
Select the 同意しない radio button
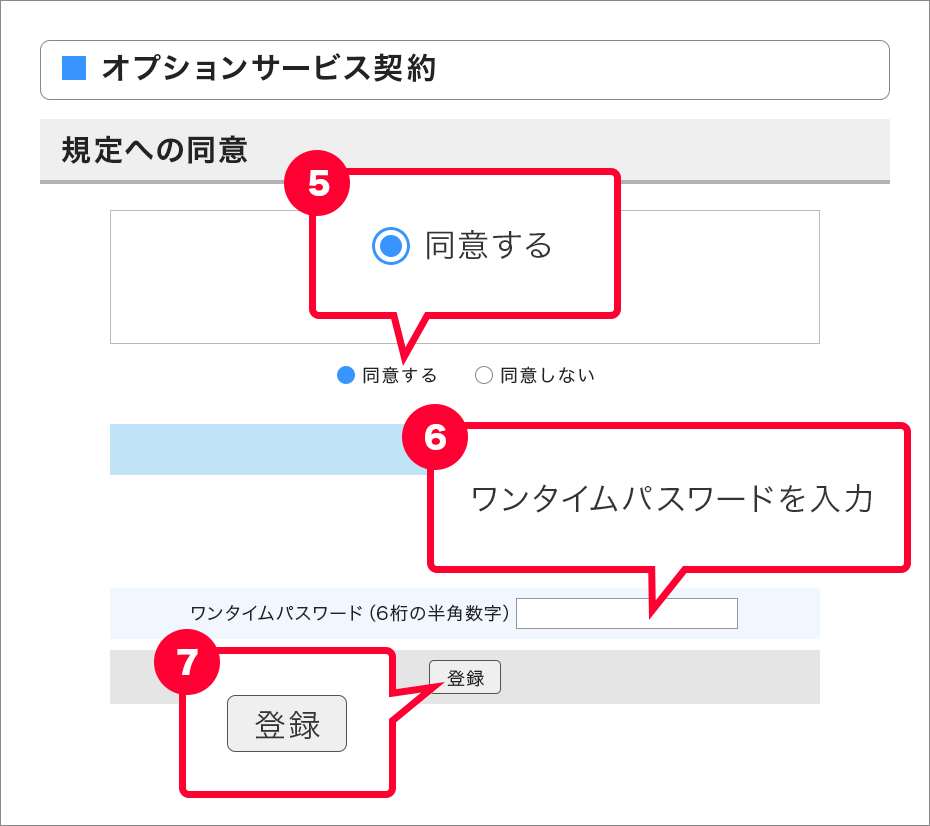click(x=484, y=375)
